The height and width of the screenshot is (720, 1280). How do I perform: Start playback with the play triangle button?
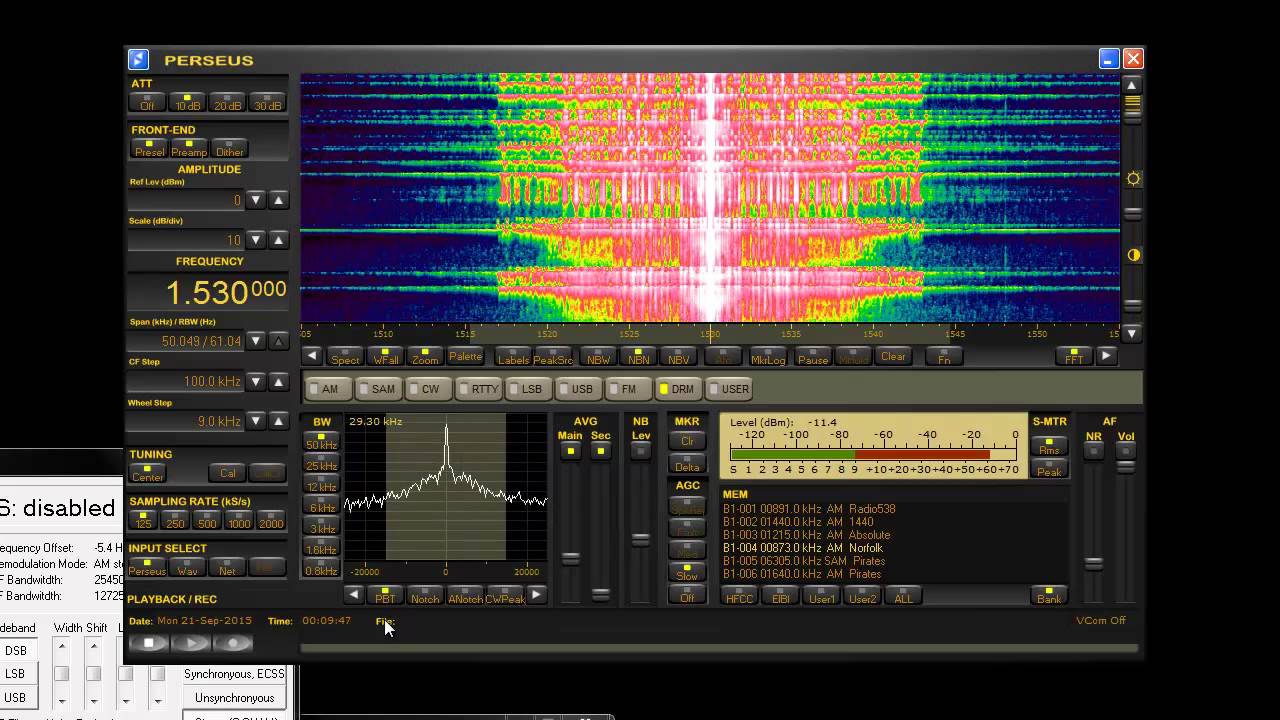(191, 643)
